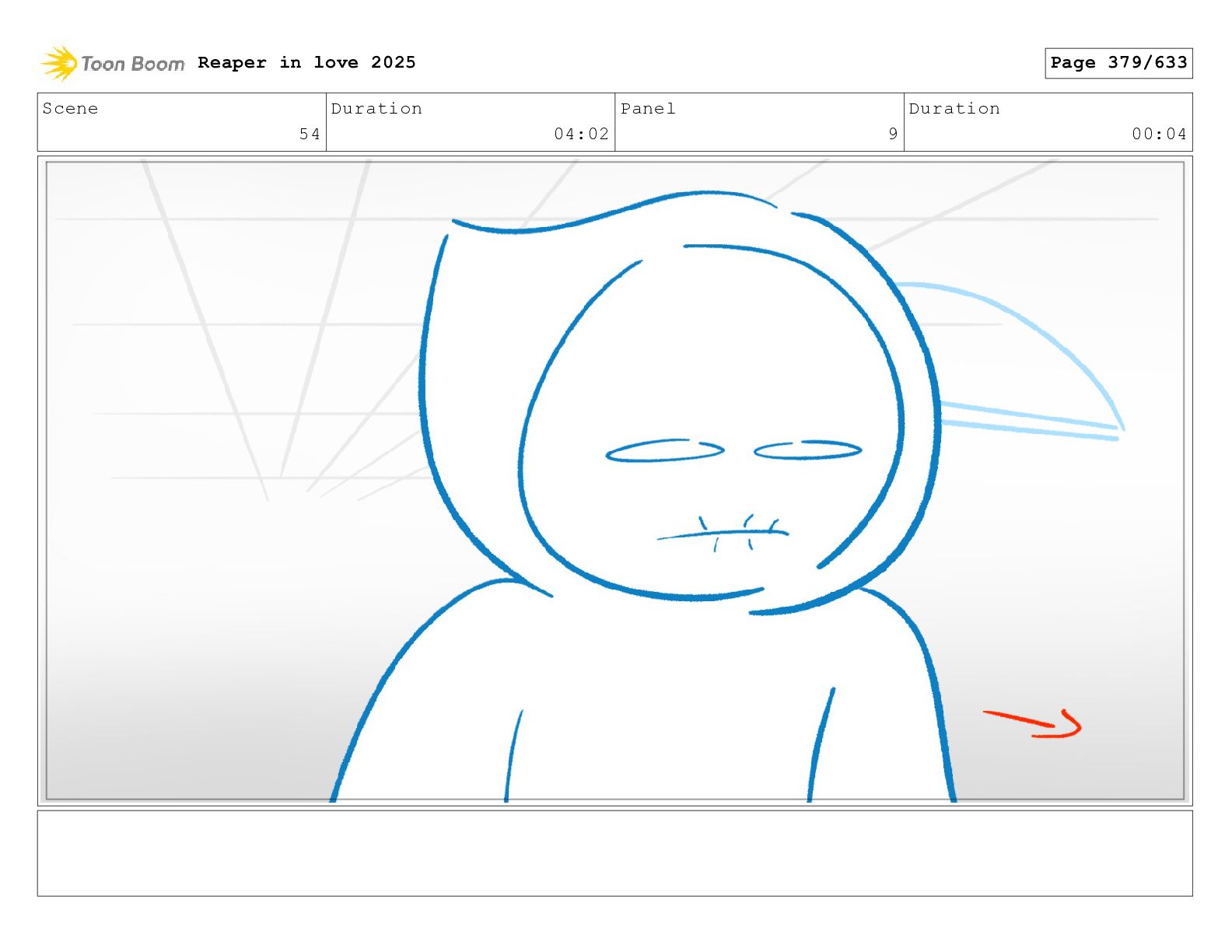Click the 'Page 379/633' box
Image resolution: width=1232 pixels, height=952 pixels.
click(1118, 63)
